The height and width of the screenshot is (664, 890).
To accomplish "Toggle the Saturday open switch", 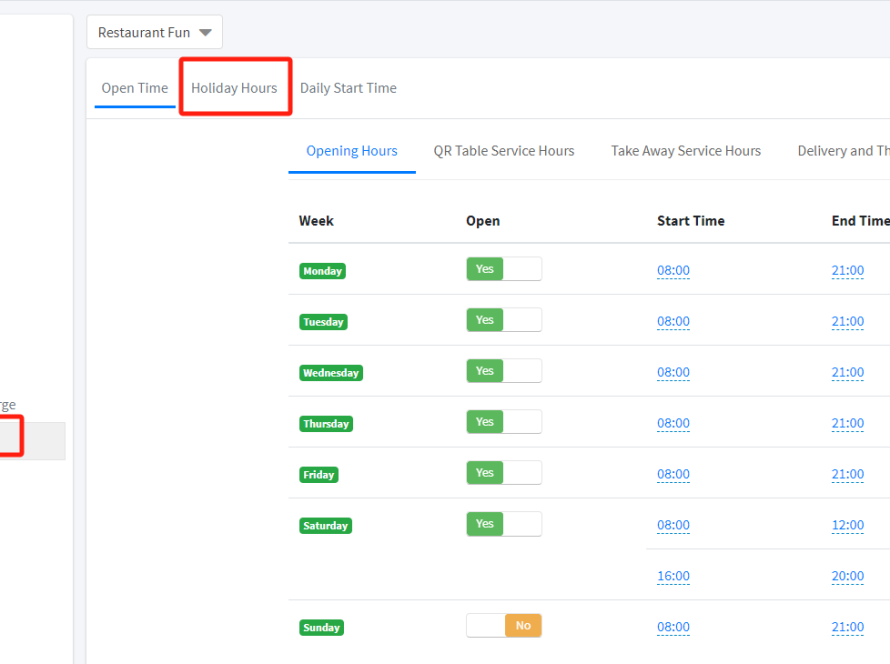I will tap(503, 524).
